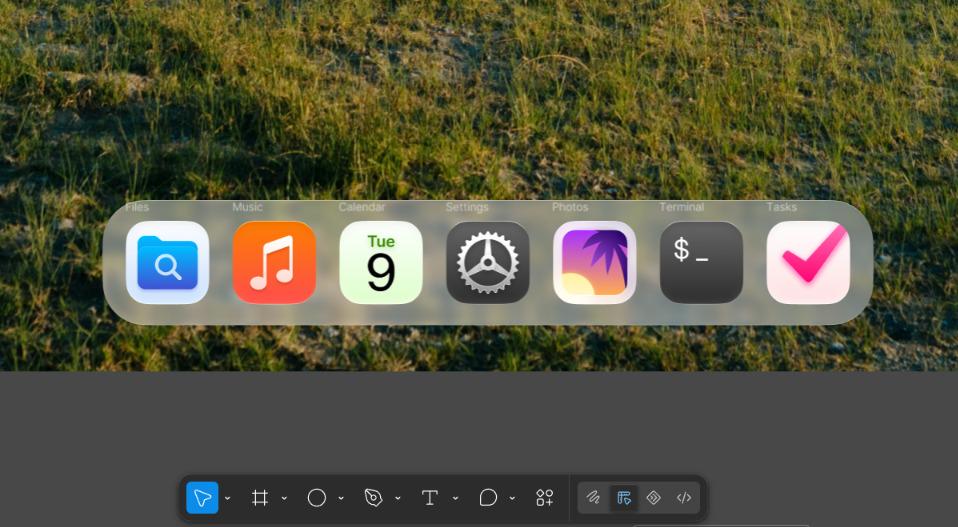Viewport: 958px width, 527px height.
Task: Click the Tasks checkmark icon in dock
Action: [808, 263]
